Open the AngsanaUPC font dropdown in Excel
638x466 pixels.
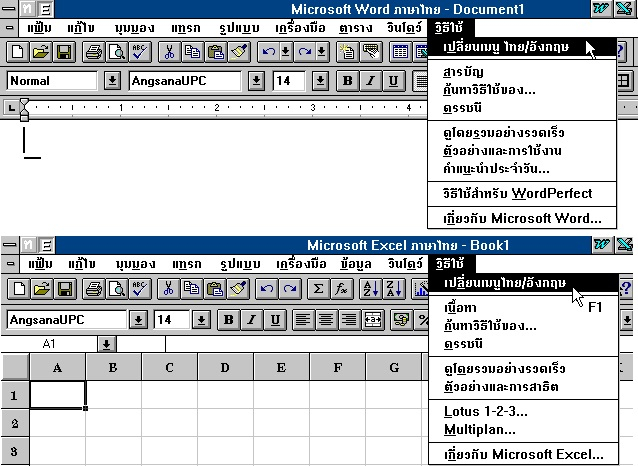138,320
